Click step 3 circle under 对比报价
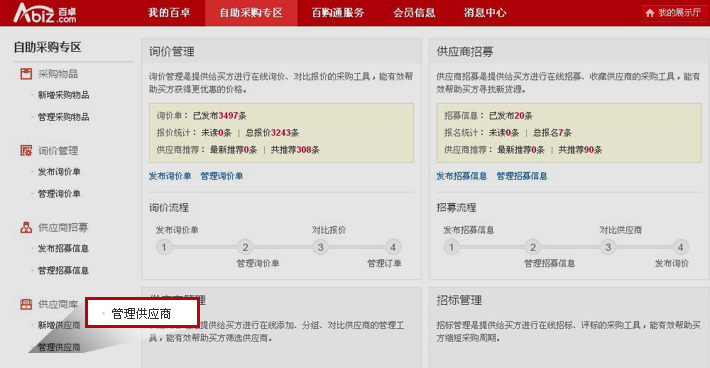The height and width of the screenshot is (368, 710). [321, 247]
